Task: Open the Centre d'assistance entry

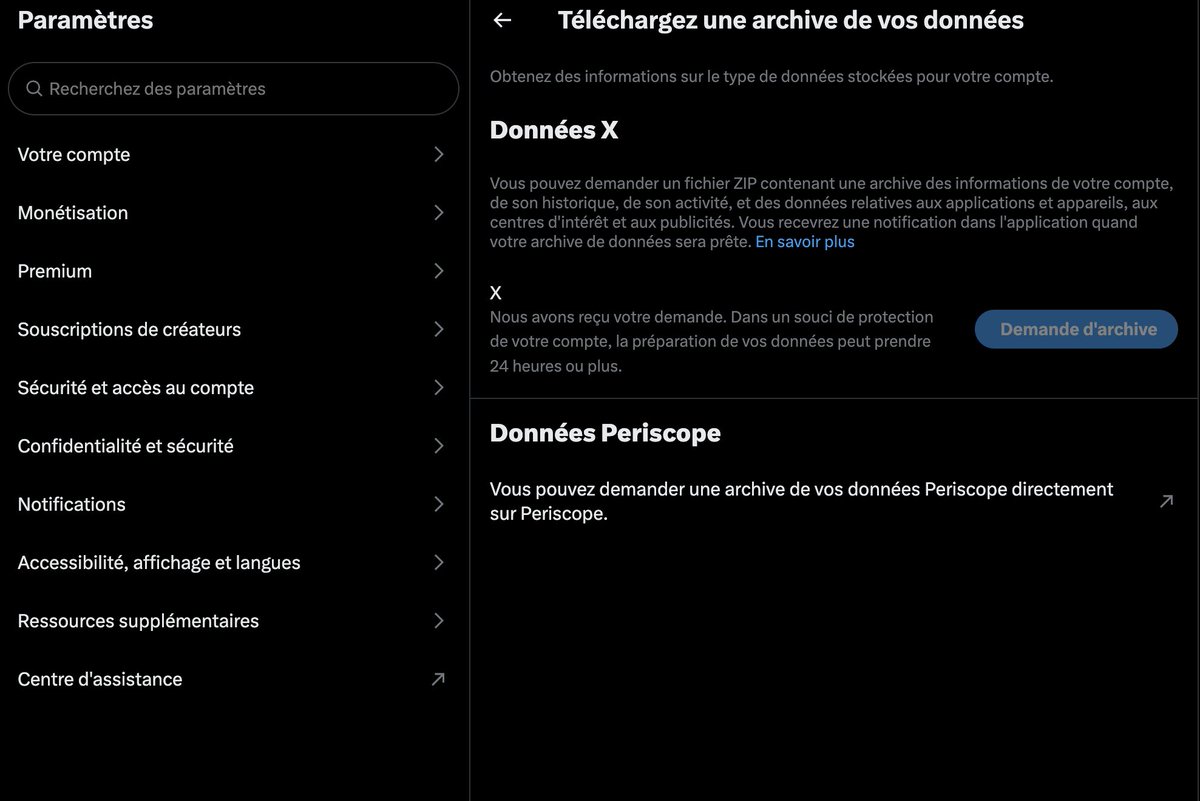Action: (x=234, y=679)
